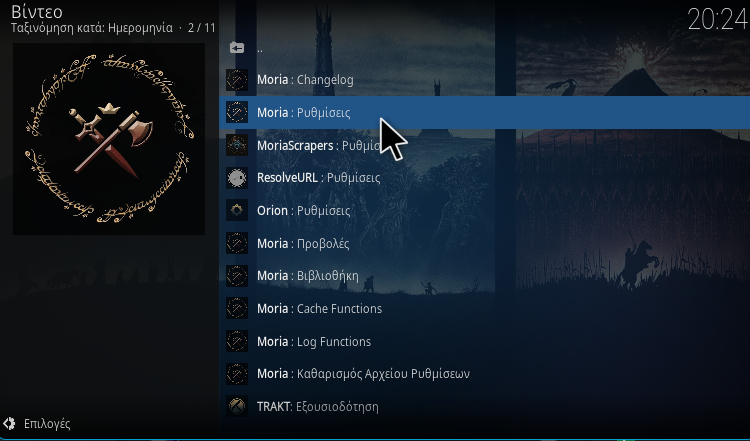
Task: Click the Orion addon icon
Action: 237,210
